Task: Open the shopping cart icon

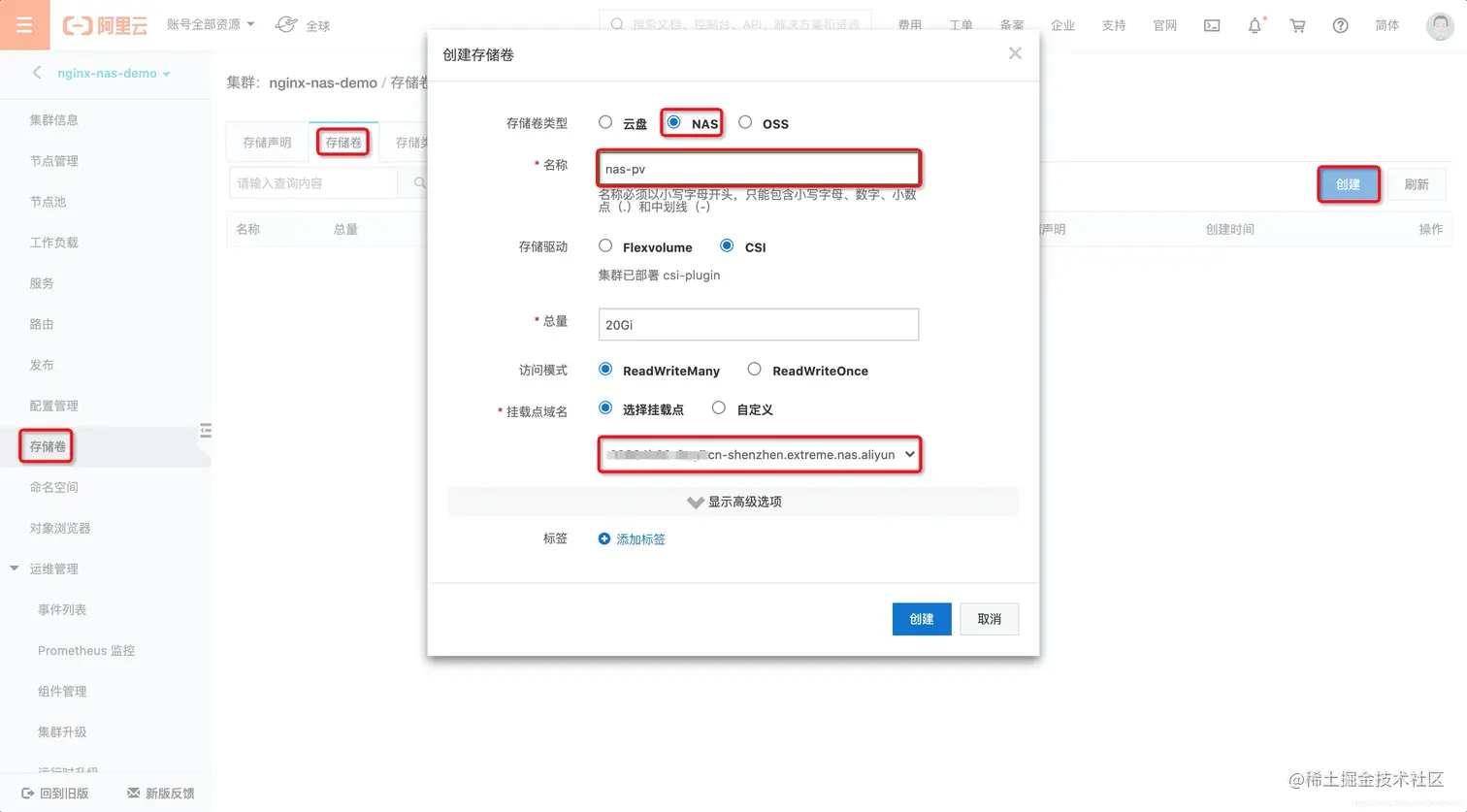Action: pyautogui.click(x=1297, y=26)
